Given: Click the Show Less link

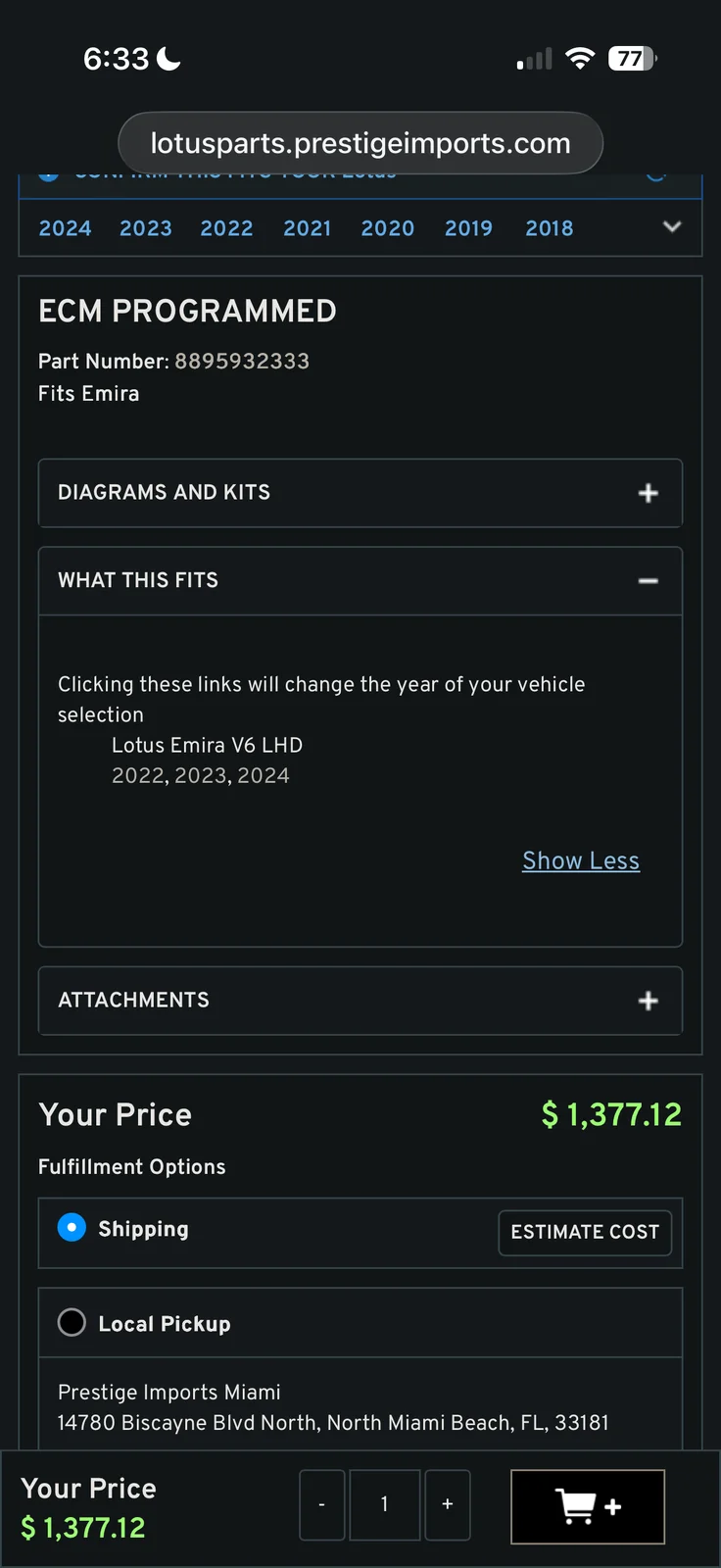Looking at the screenshot, I should [580, 860].
